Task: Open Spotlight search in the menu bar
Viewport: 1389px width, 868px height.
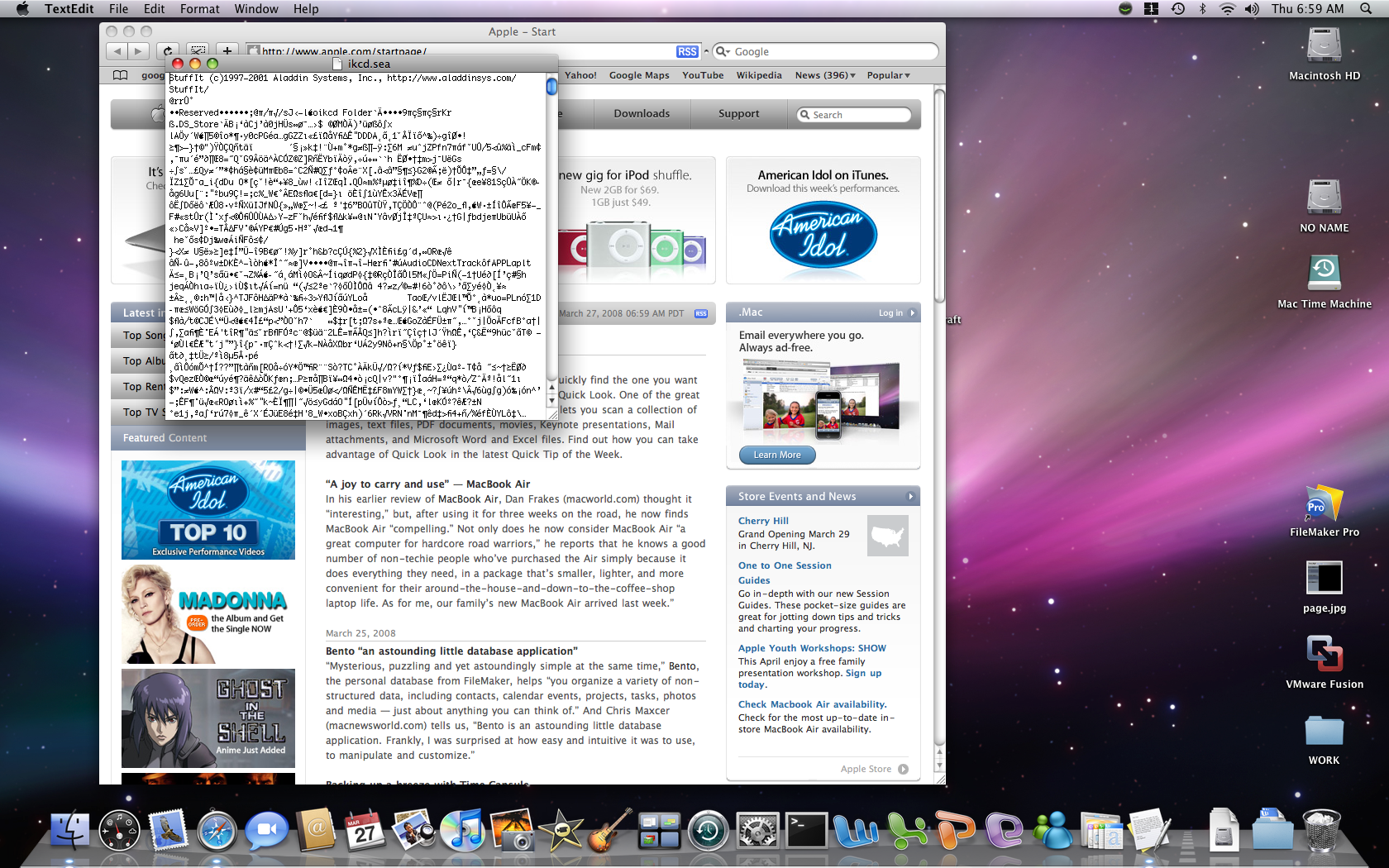Action: pyautogui.click(x=1366, y=9)
